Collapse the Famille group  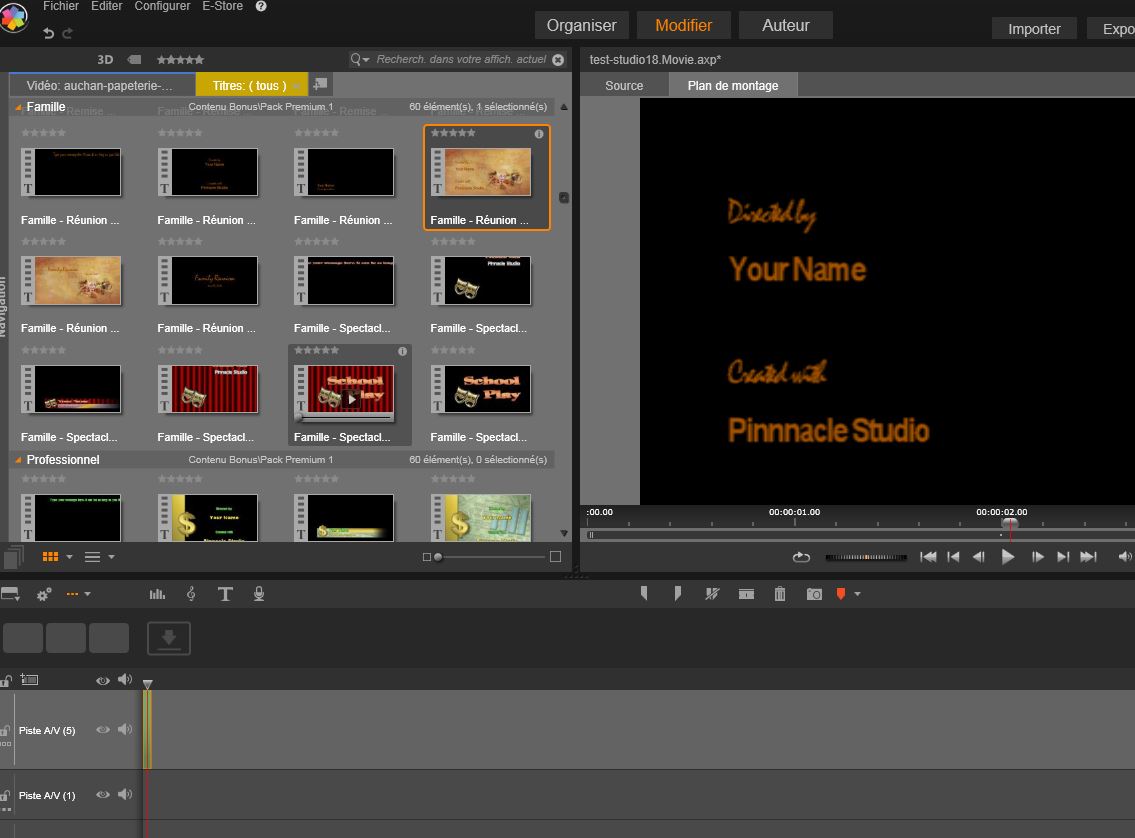click(x=18, y=107)
